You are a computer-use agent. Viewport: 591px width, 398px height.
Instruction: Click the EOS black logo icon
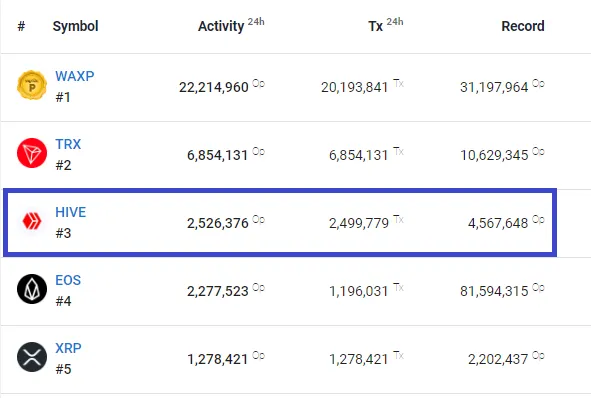[x=32, y=289]
